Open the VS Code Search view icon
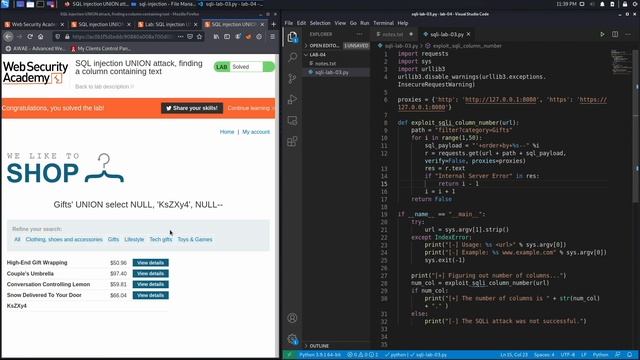This screenshot has width=640, height=360. tap(292, 57)
